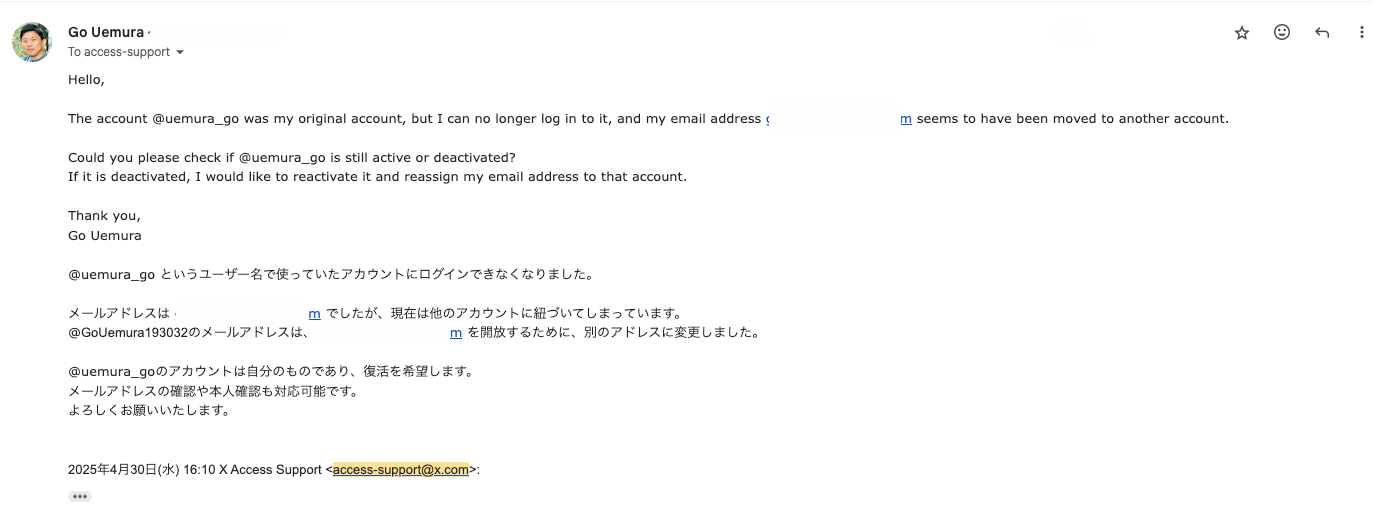
Task: Expand recipient details arrow beside access-support
Action: point(180,52)
